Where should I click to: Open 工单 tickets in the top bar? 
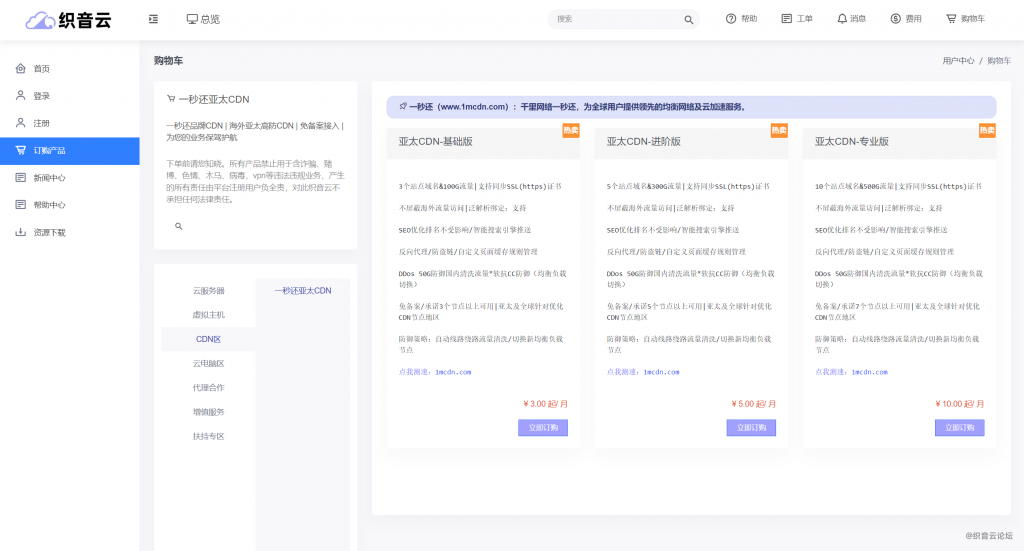click(797, 19)
